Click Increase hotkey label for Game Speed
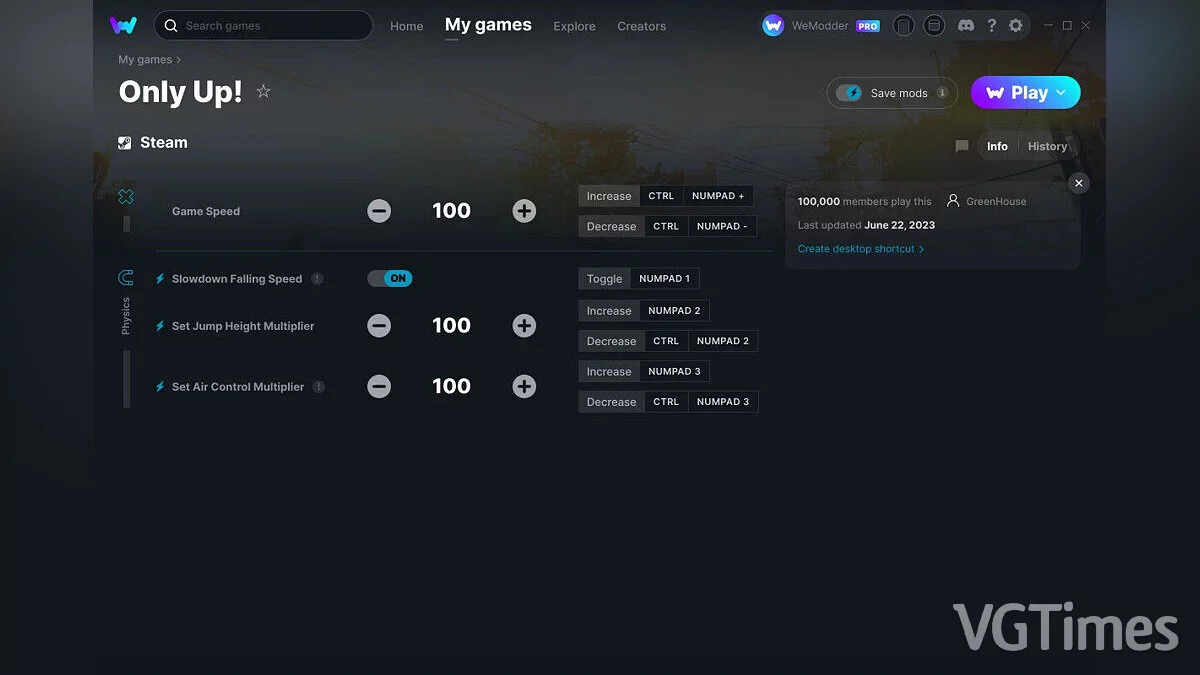Image resolution: width=1200 pixels, height=675 pixels. point(609,196)
